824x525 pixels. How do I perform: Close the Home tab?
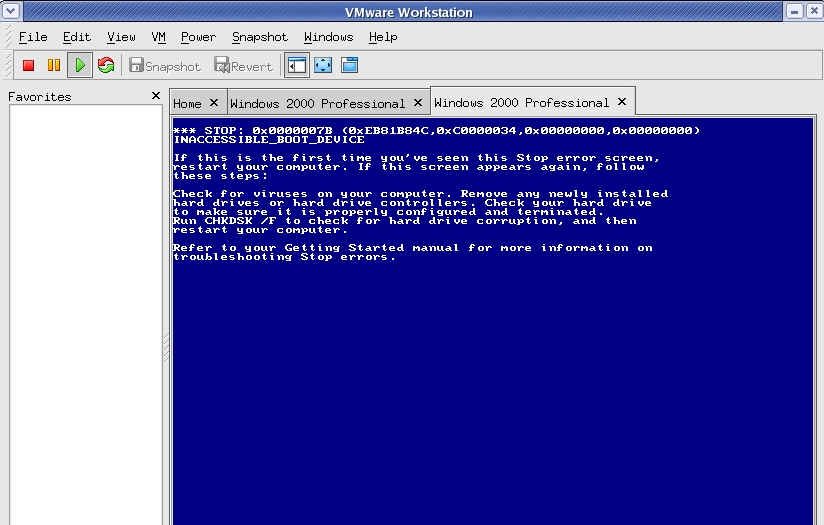(x=214, y=103)
